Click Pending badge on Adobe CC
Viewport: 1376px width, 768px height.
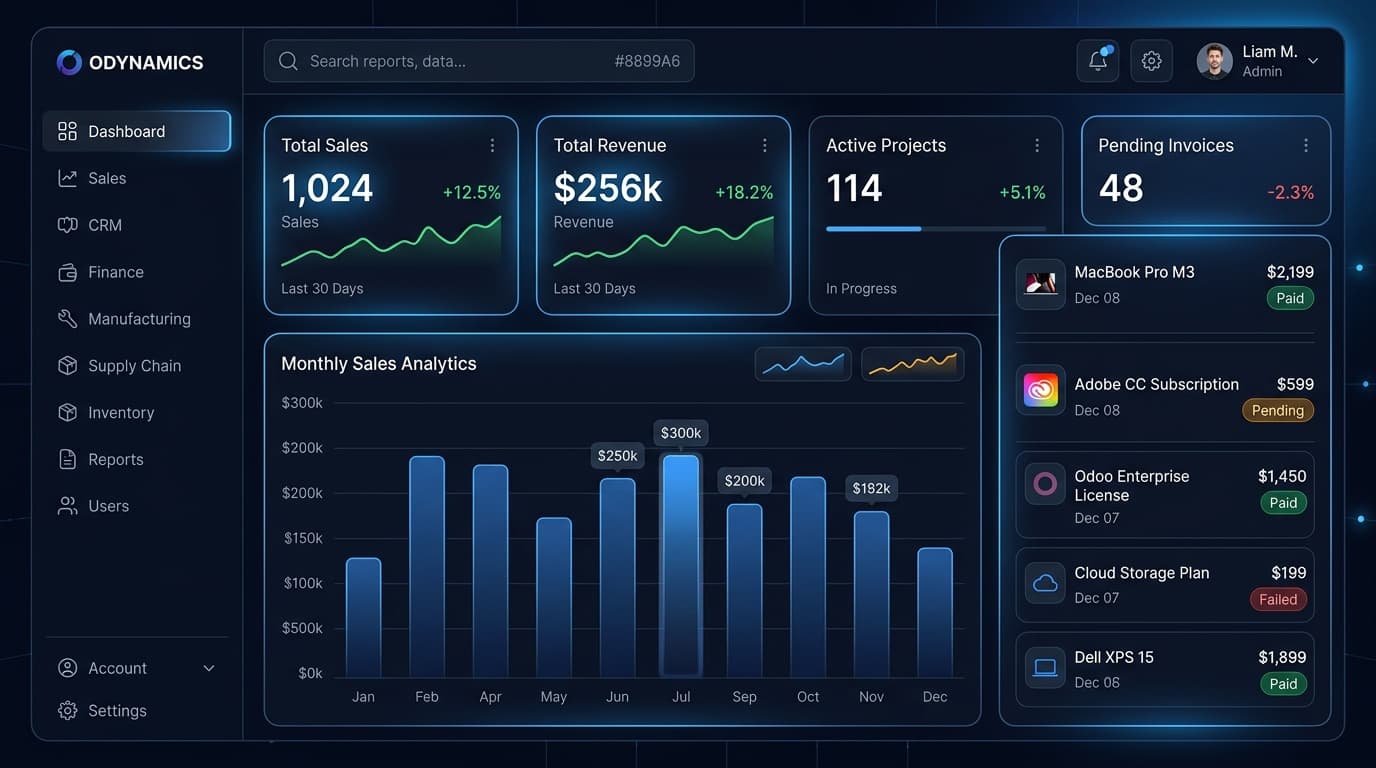tap(1277, 410)
